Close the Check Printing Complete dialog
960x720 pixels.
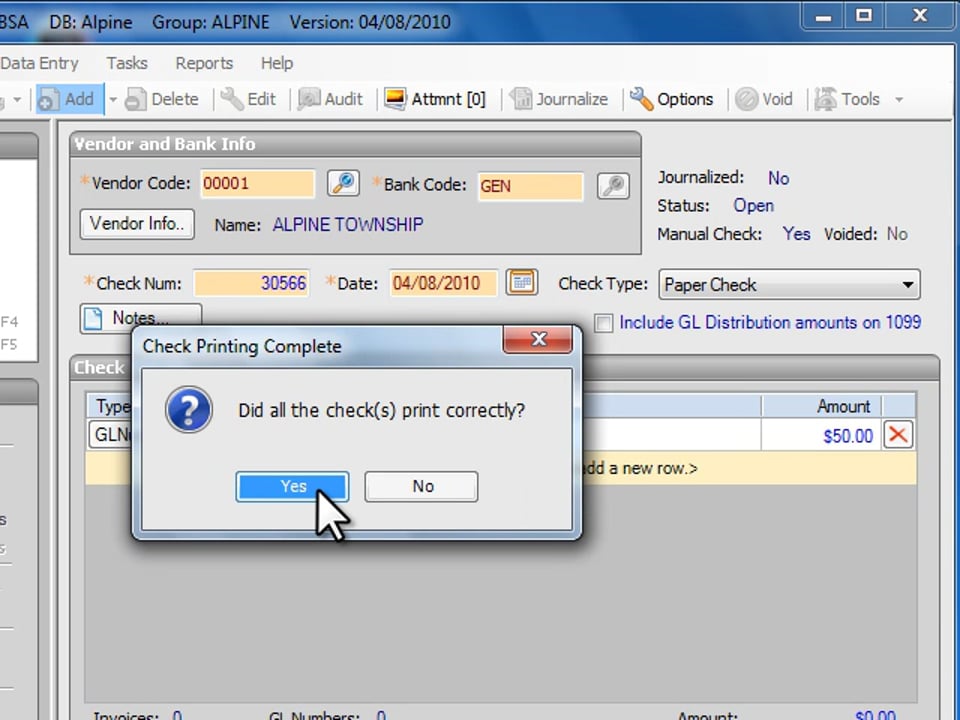point(538,339)
